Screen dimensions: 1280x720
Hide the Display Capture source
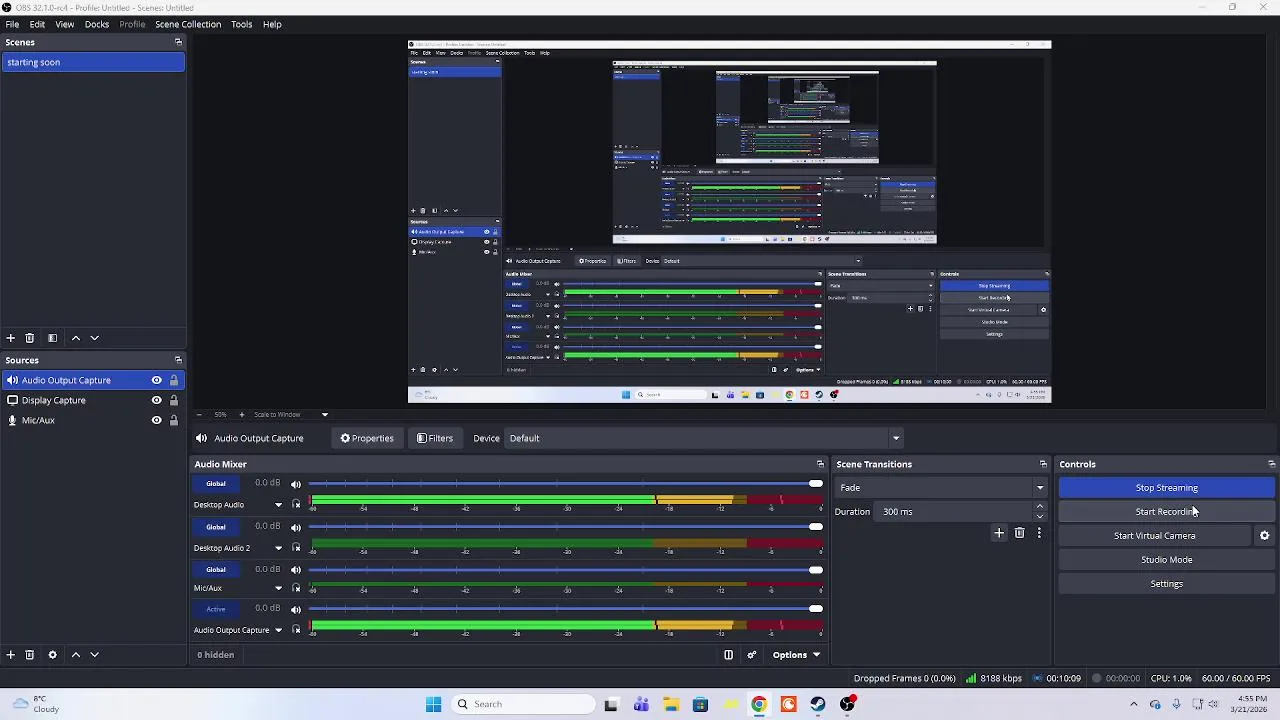point(156,400)
